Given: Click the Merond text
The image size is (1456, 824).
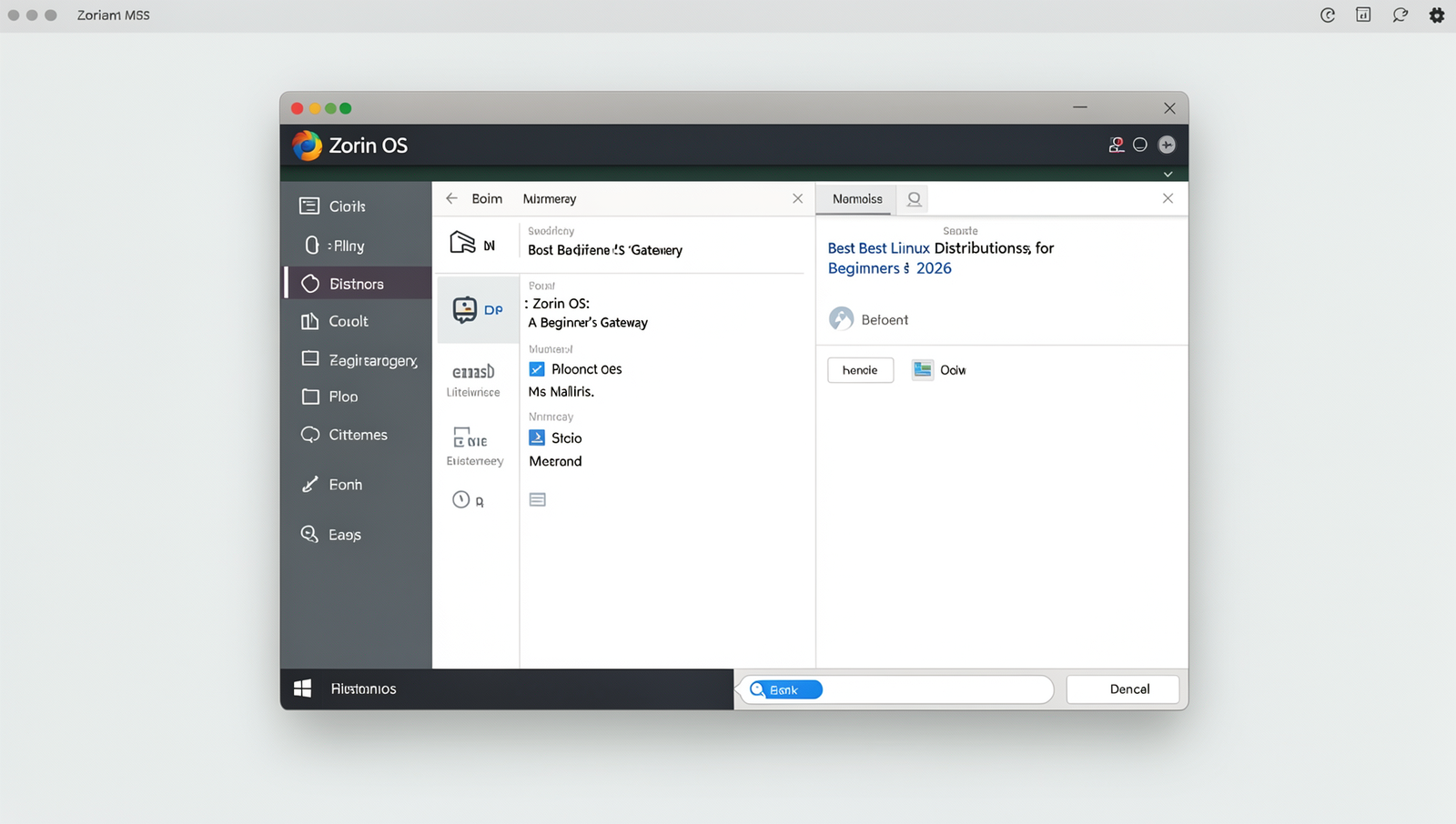Looking at the screenshot, I should coord(555,461).
